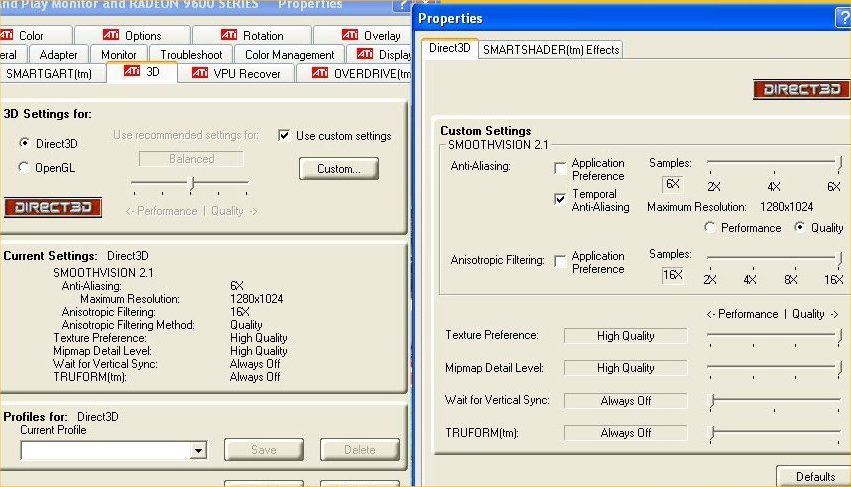The height and width of the screenshot is (487, 851).
Task: Select the 3D tab
Action: tap(142, 72)
